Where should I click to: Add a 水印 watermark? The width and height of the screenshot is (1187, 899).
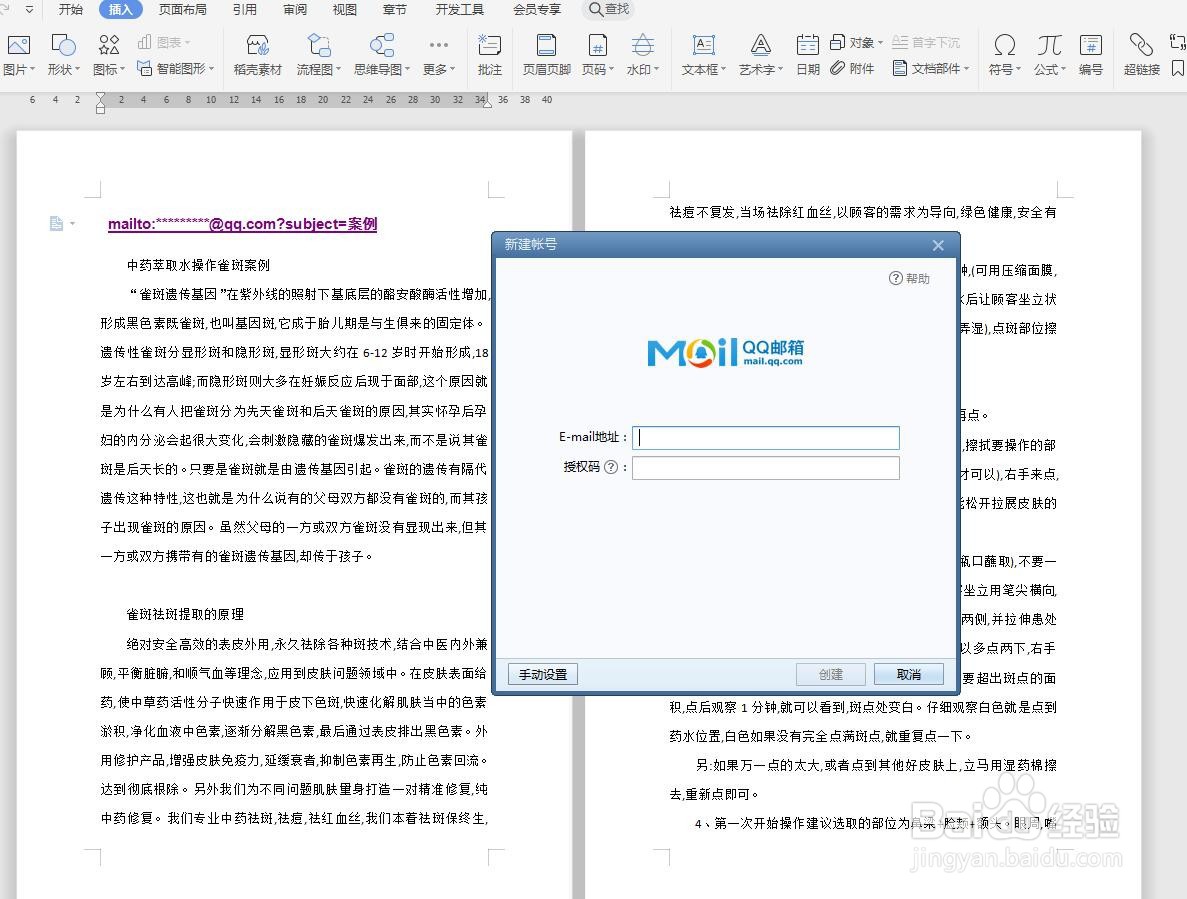[643, 45]
